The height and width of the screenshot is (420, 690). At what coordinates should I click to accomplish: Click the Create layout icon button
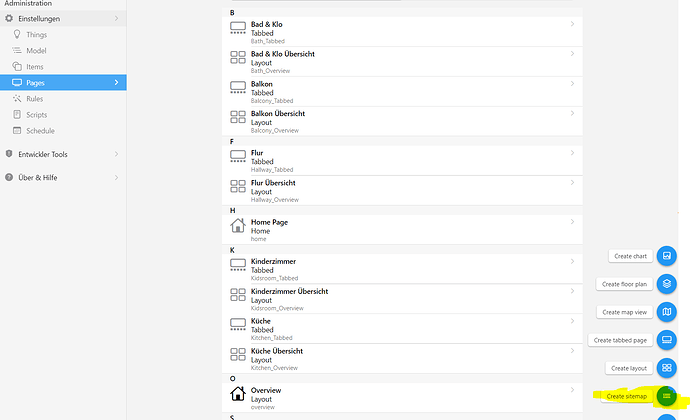[667, 368]
